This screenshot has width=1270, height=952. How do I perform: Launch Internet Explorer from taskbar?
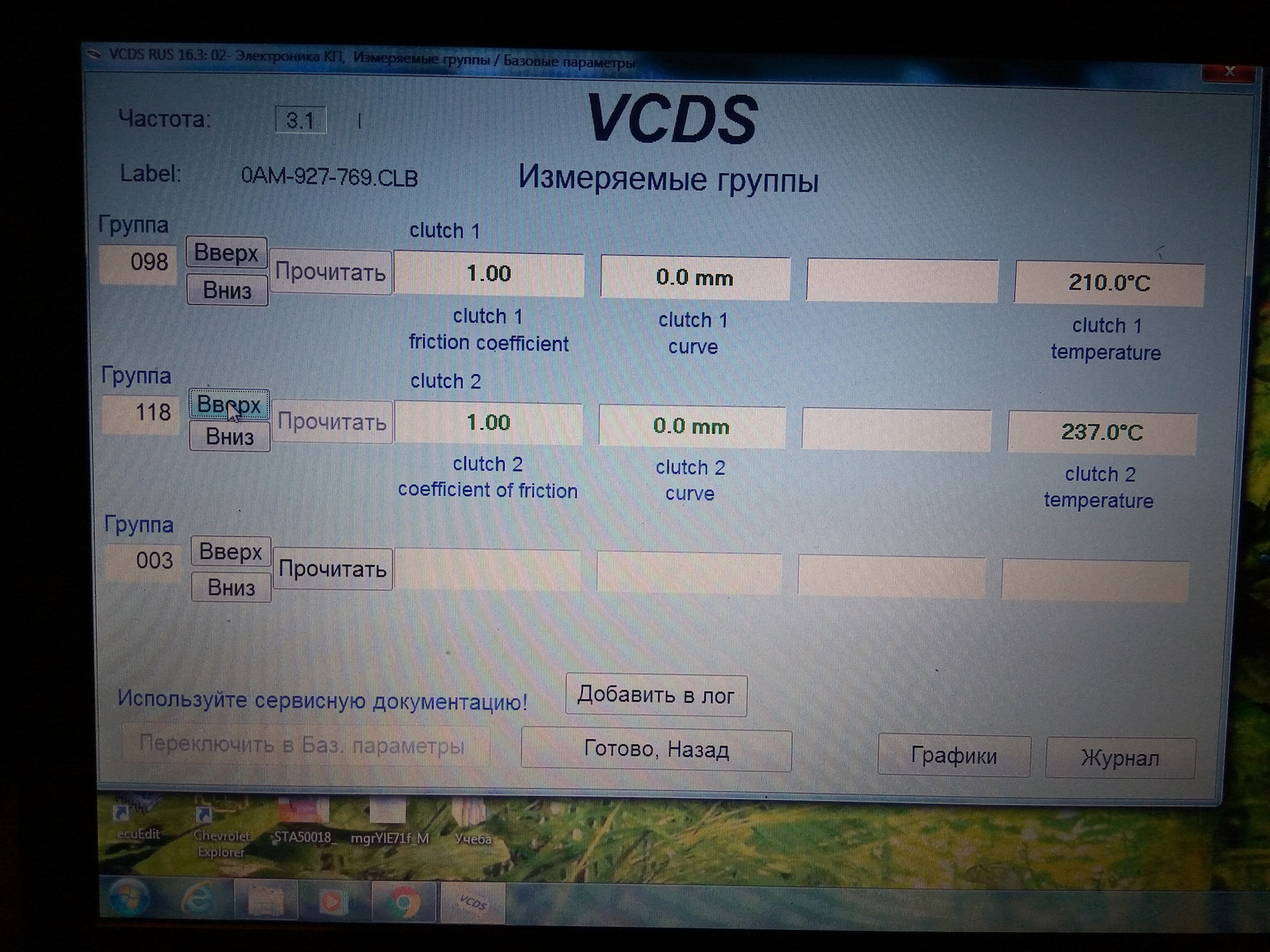coord(198,900)
